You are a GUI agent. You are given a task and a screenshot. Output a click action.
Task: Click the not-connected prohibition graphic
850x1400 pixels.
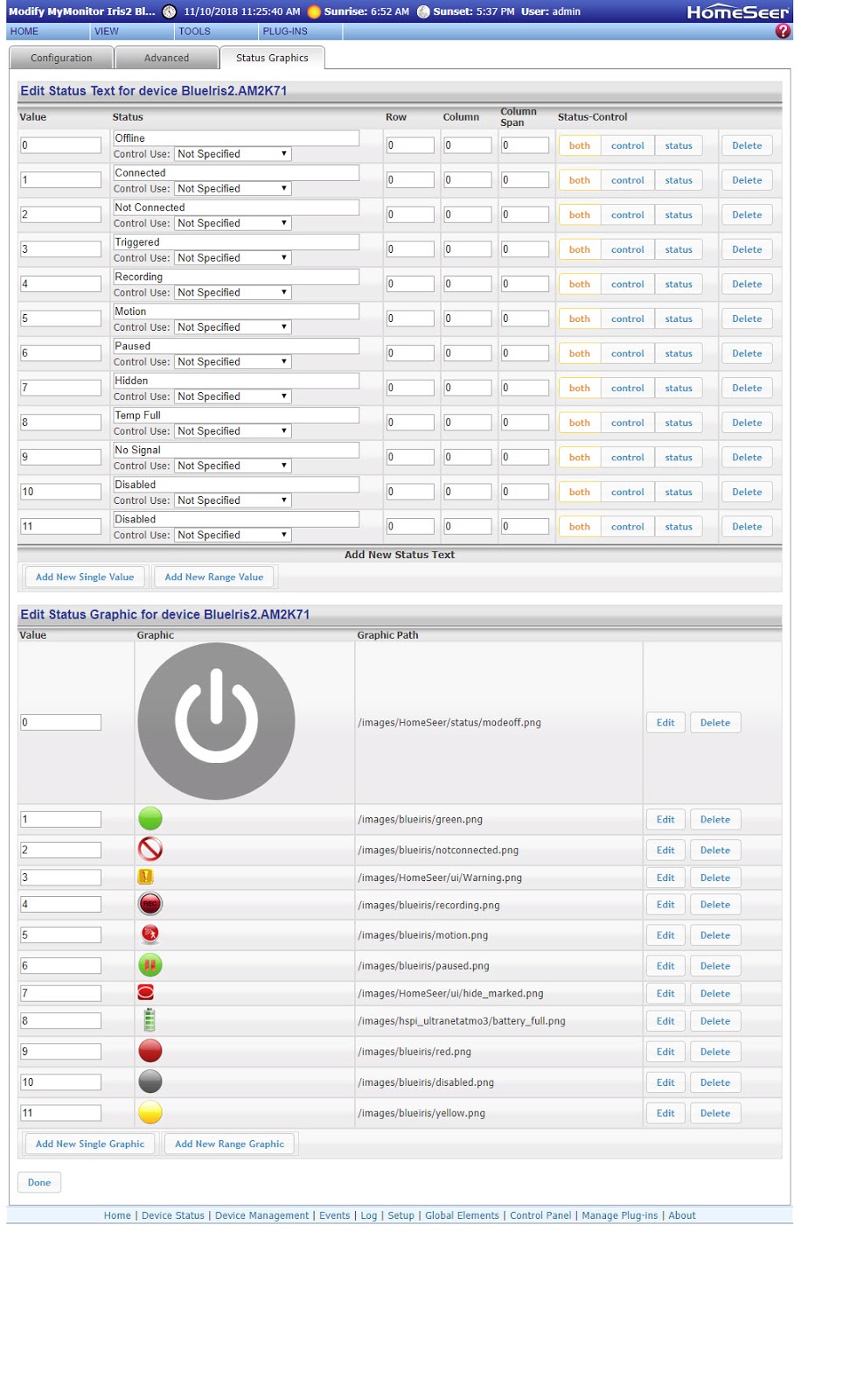click(x=150, y=849)
